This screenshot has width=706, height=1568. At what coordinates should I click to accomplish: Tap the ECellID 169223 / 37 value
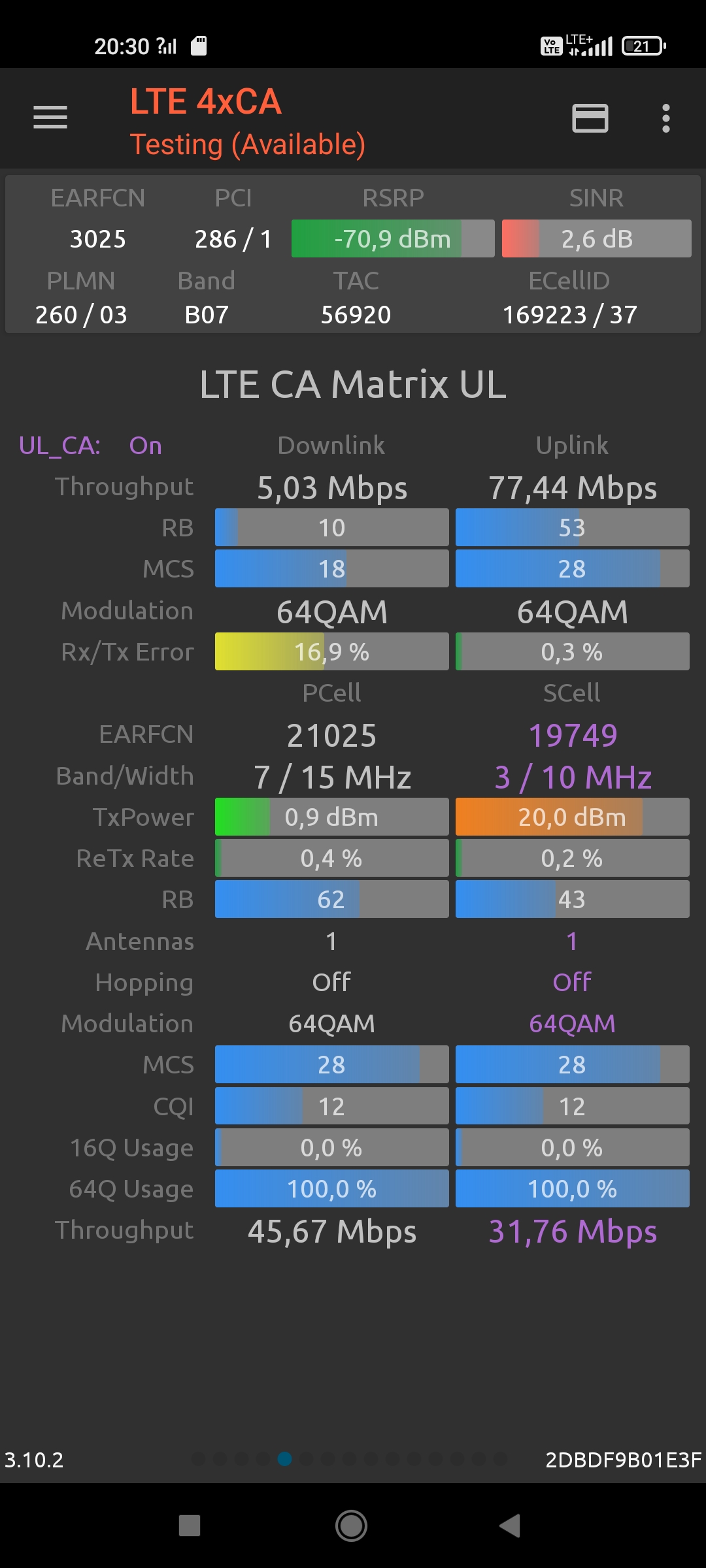coord(569,315)
